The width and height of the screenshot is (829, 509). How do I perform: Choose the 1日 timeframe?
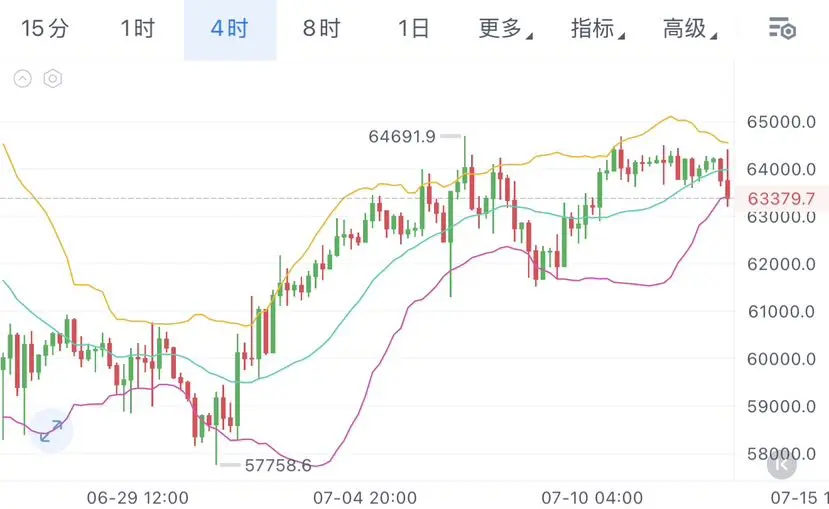[413, 29]
